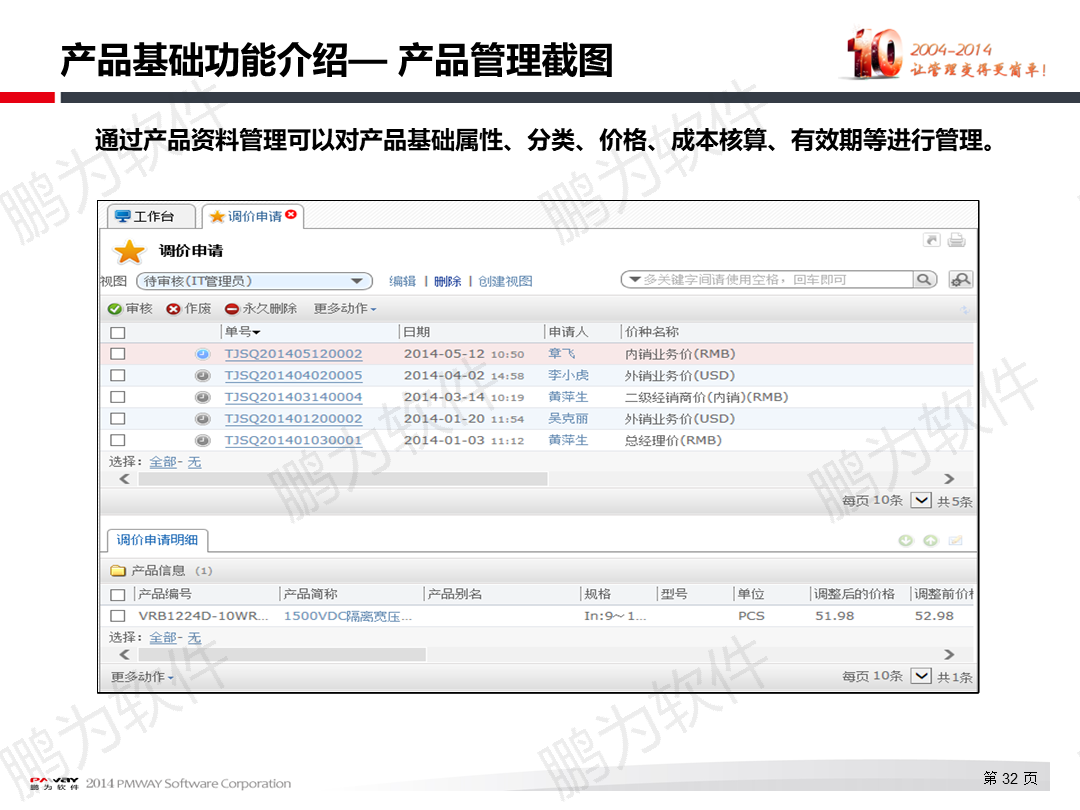Click the export icon left of printer
This screenshot has height=810, width=1080.
[931, 240]
